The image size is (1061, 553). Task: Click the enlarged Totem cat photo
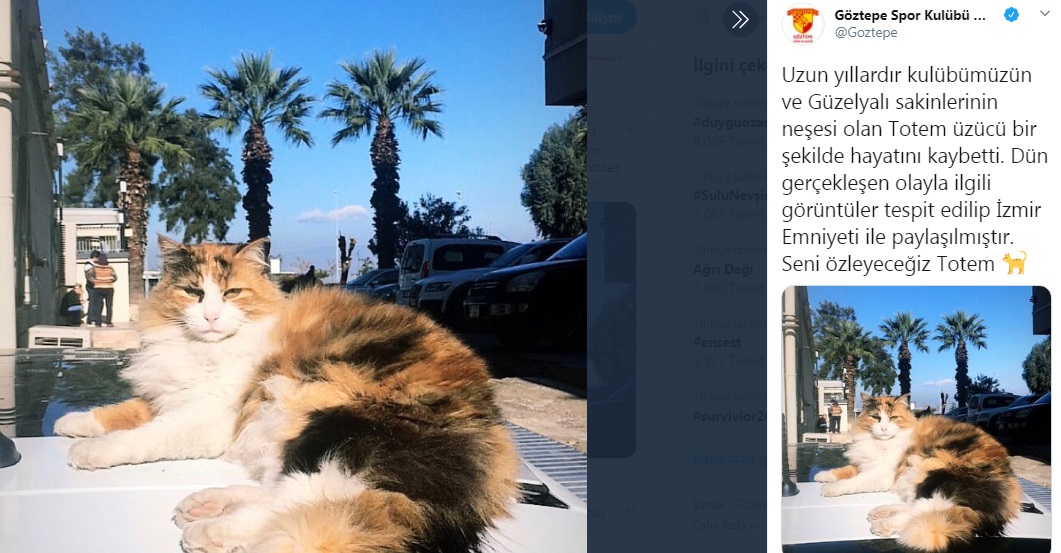(x=293, y=276)
